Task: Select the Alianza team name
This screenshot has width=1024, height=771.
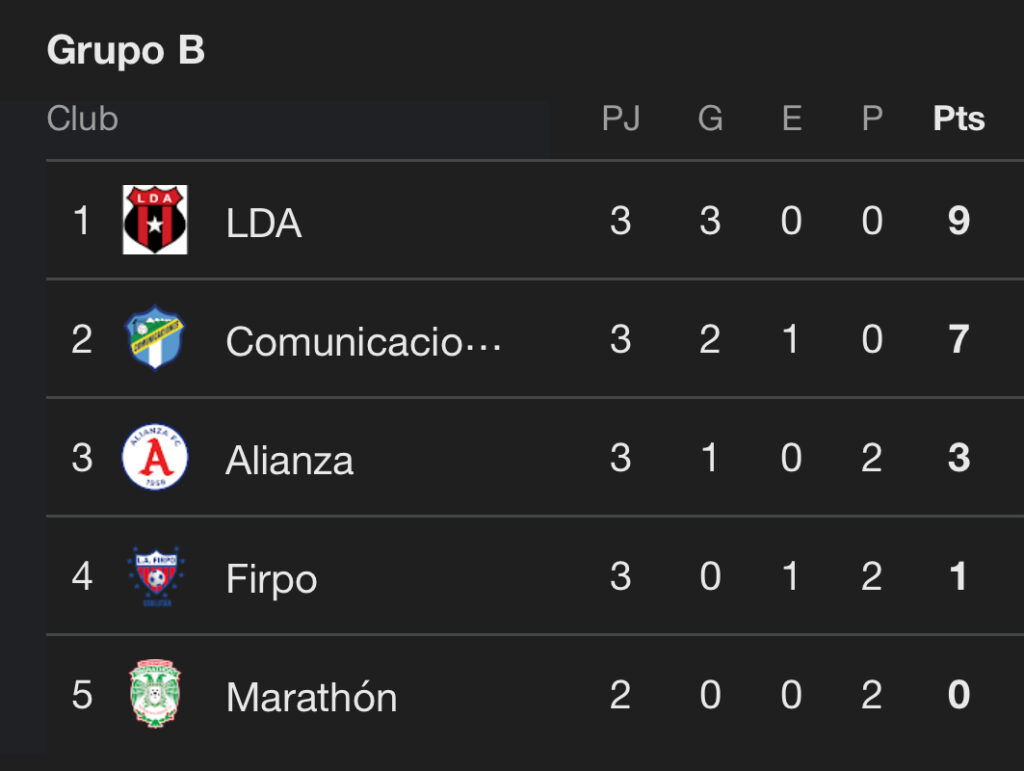Action: coord(289,461)
